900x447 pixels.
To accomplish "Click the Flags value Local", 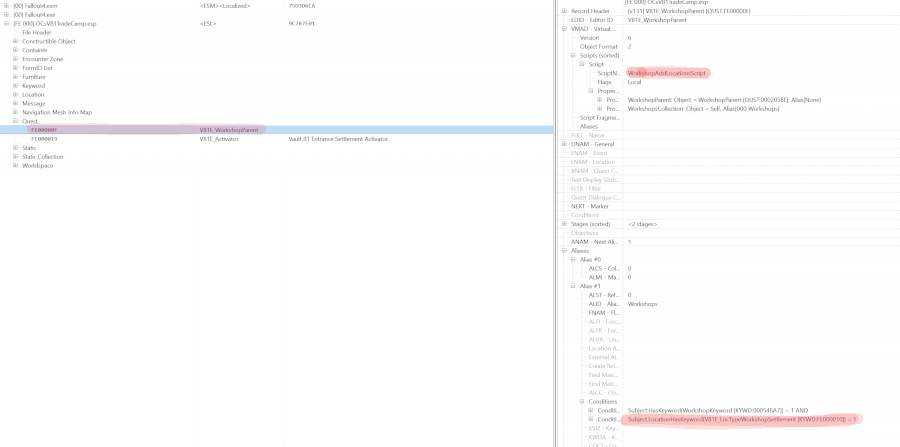I will coord(634,82).
